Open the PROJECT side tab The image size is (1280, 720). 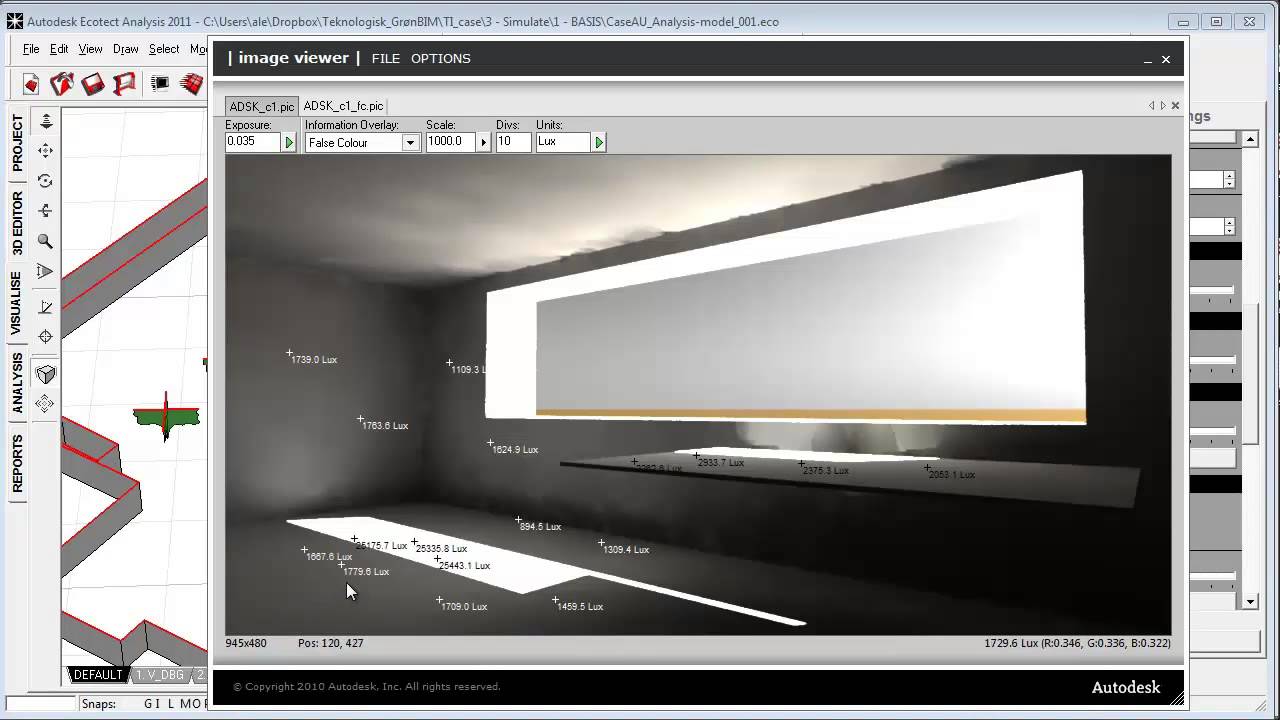point(18,142)
